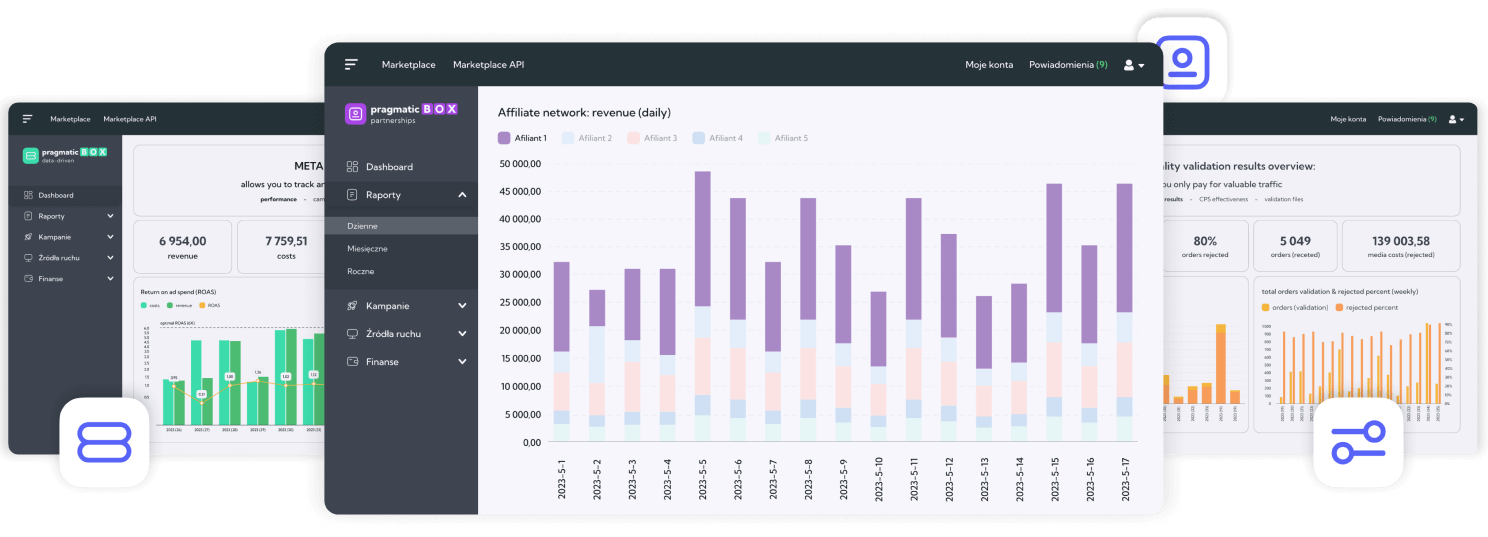
Task: Click the Finanse wallet icon in center sidebar
Action: tap(352, 362)
